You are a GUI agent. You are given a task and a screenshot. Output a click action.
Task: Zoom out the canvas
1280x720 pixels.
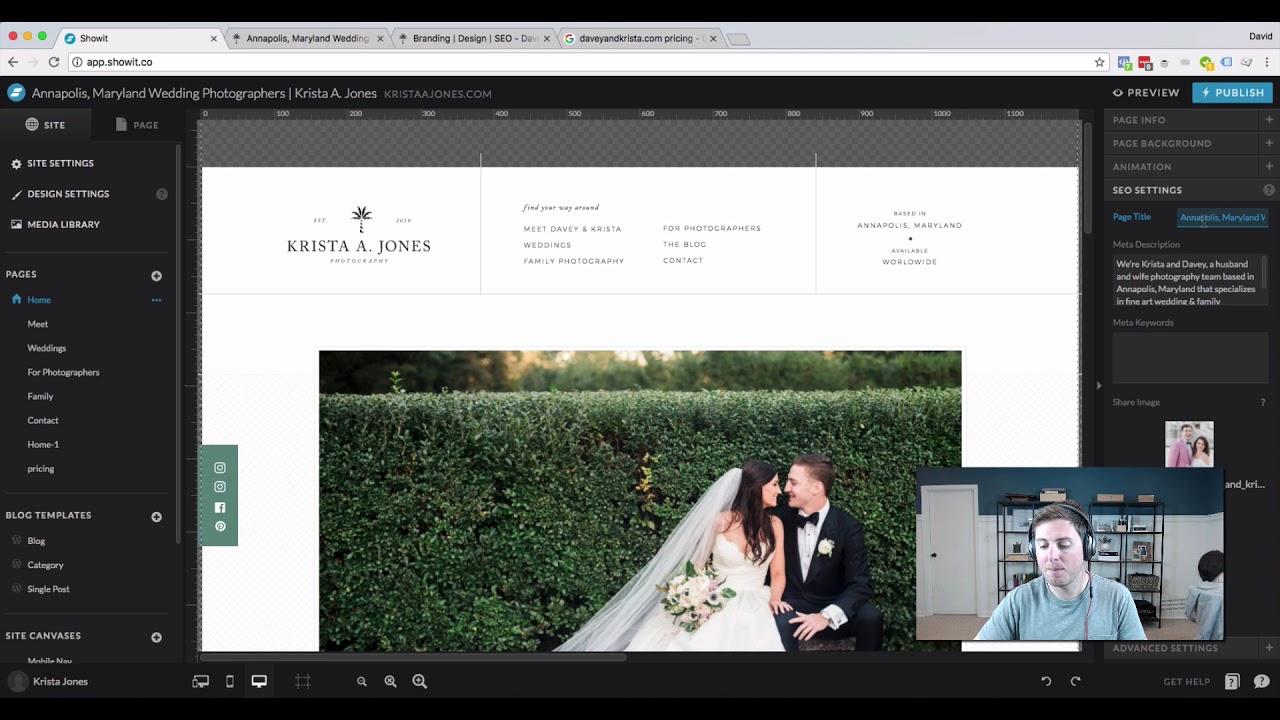[x=362, y=681]
